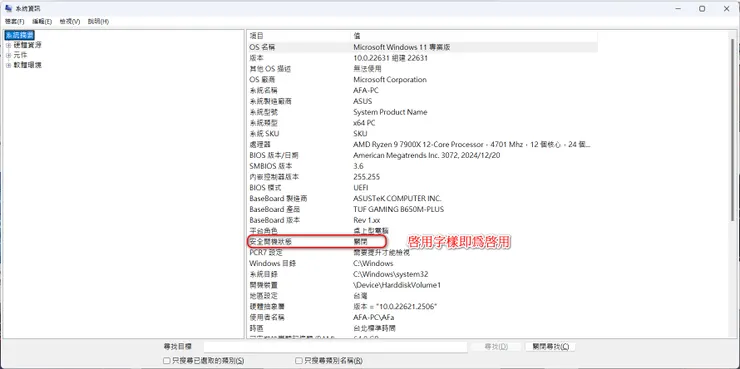Tick the 只搜尋已選取的類別(S) checkbox
The image size is (740, 369).
[x=167, y=361]
